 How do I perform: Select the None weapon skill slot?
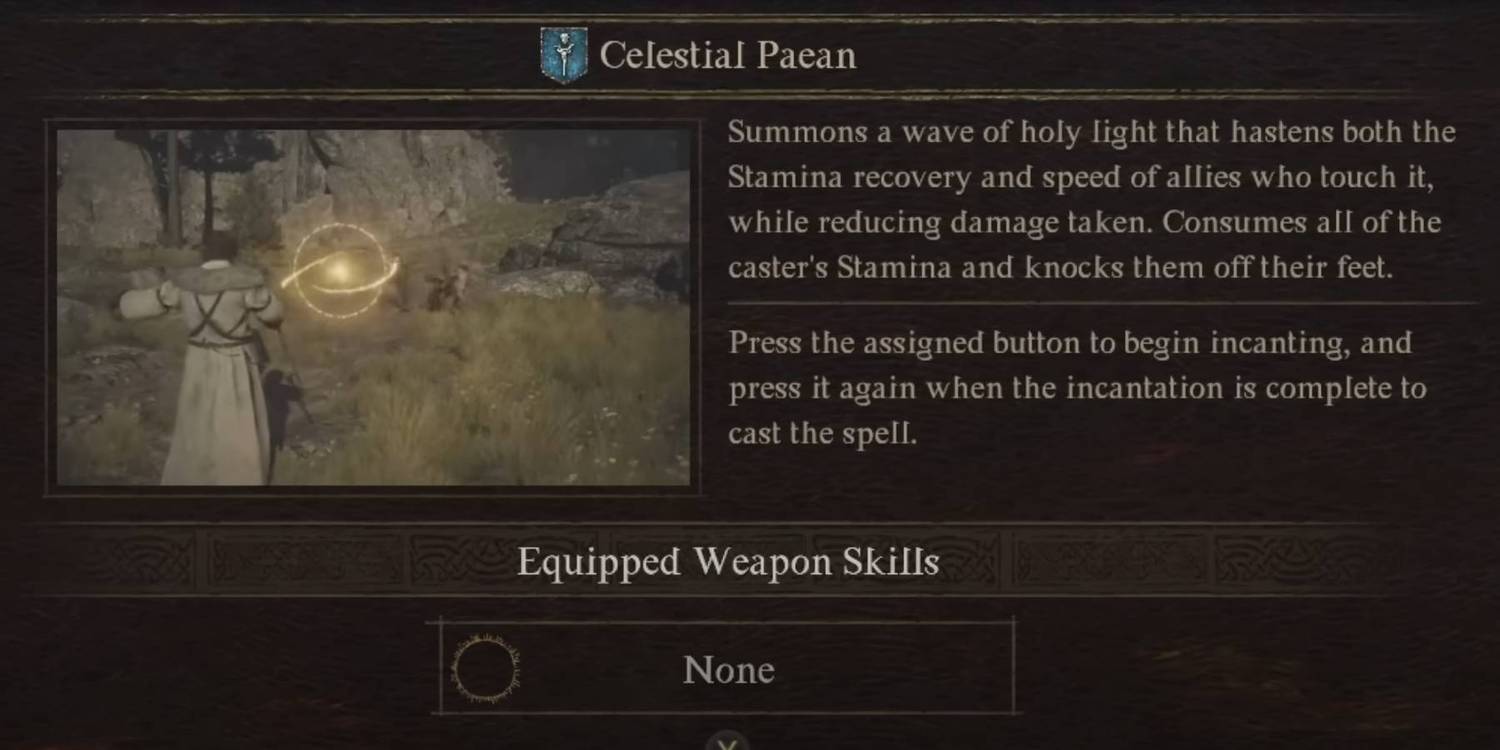[727, 668]
